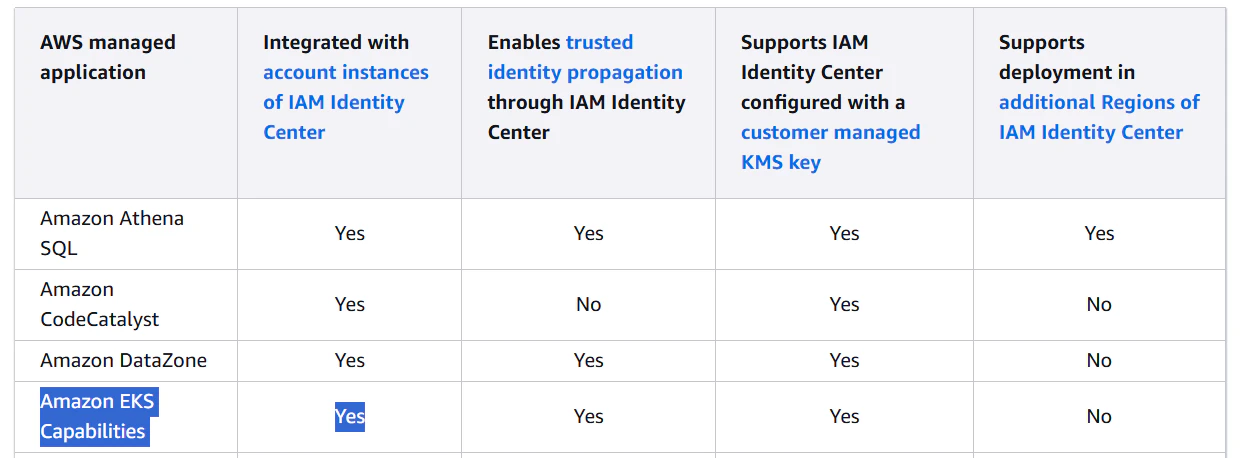Follow the trusted identity propagation link
The image size is (1250, 458).
[x=585, y=57]
